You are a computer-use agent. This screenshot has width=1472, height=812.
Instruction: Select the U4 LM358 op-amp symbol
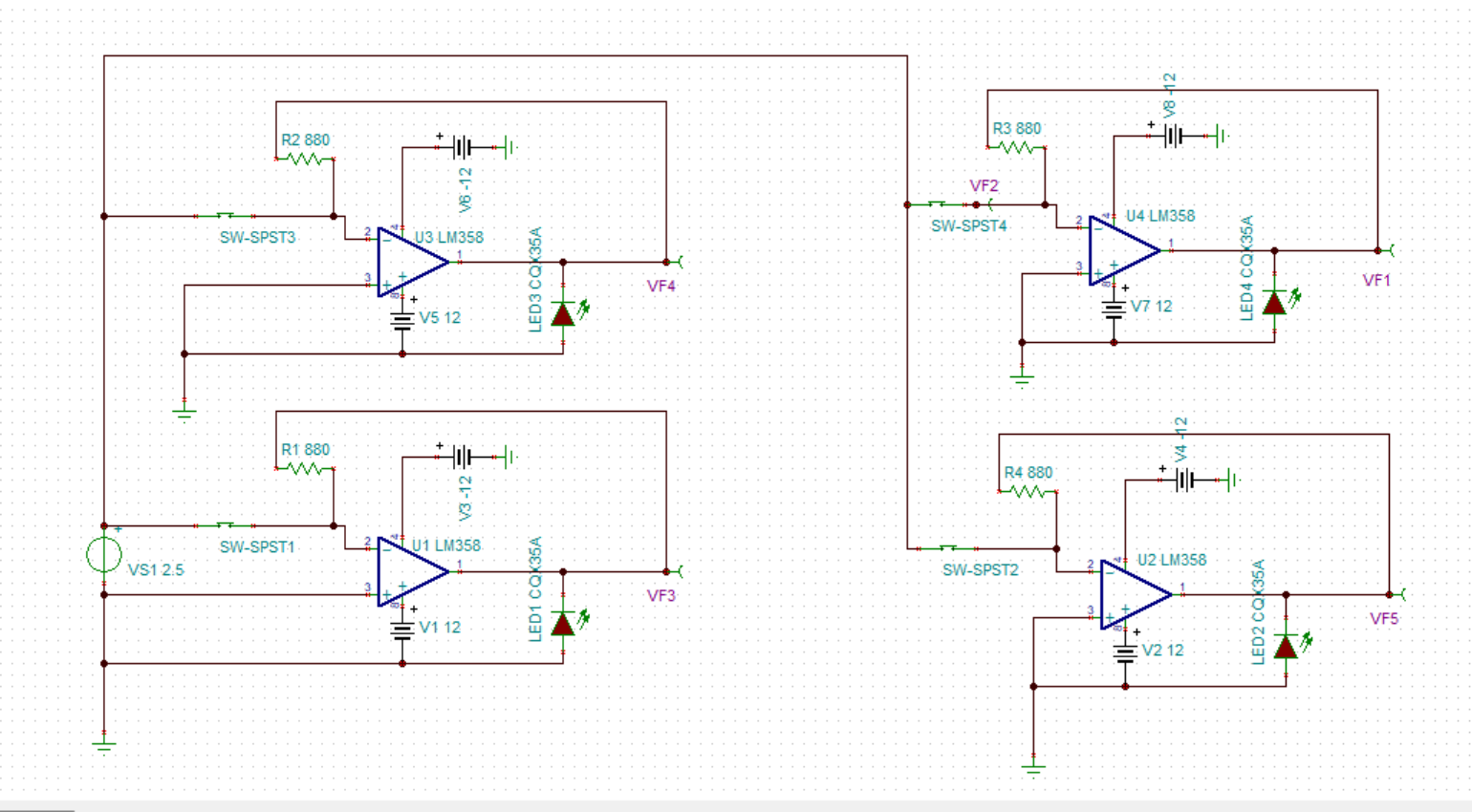[x=1124, y=250]
